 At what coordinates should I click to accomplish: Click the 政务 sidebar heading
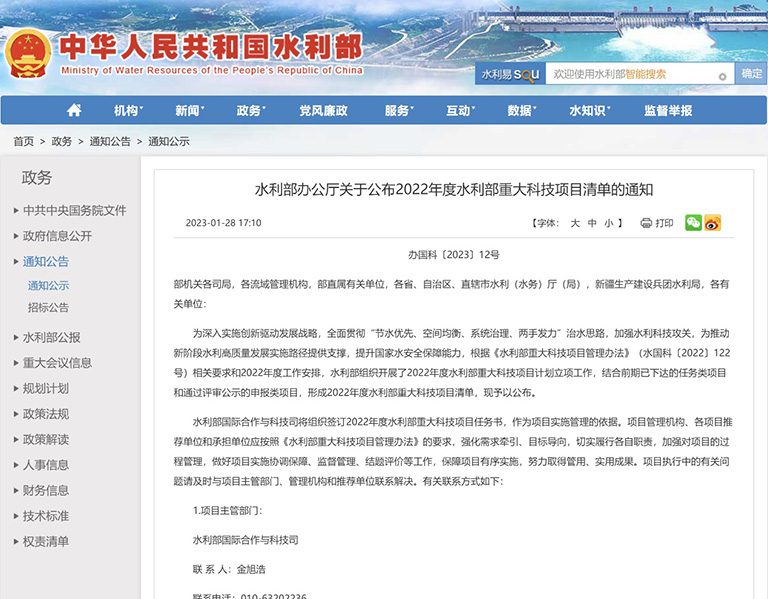point(37,177)
